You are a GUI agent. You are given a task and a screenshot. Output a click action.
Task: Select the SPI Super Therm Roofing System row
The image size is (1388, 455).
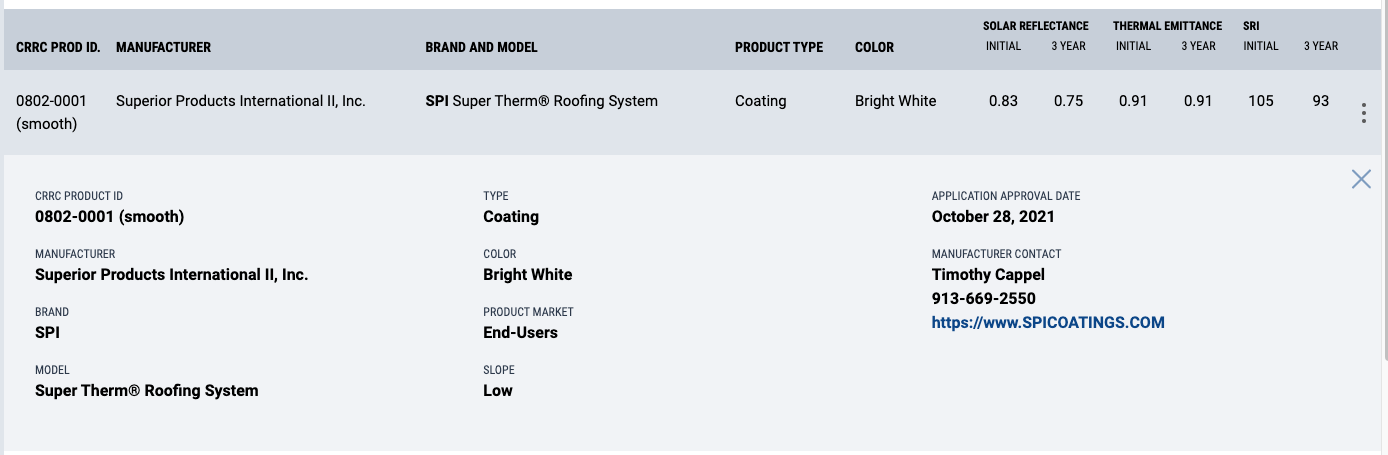tap(541, 101)
